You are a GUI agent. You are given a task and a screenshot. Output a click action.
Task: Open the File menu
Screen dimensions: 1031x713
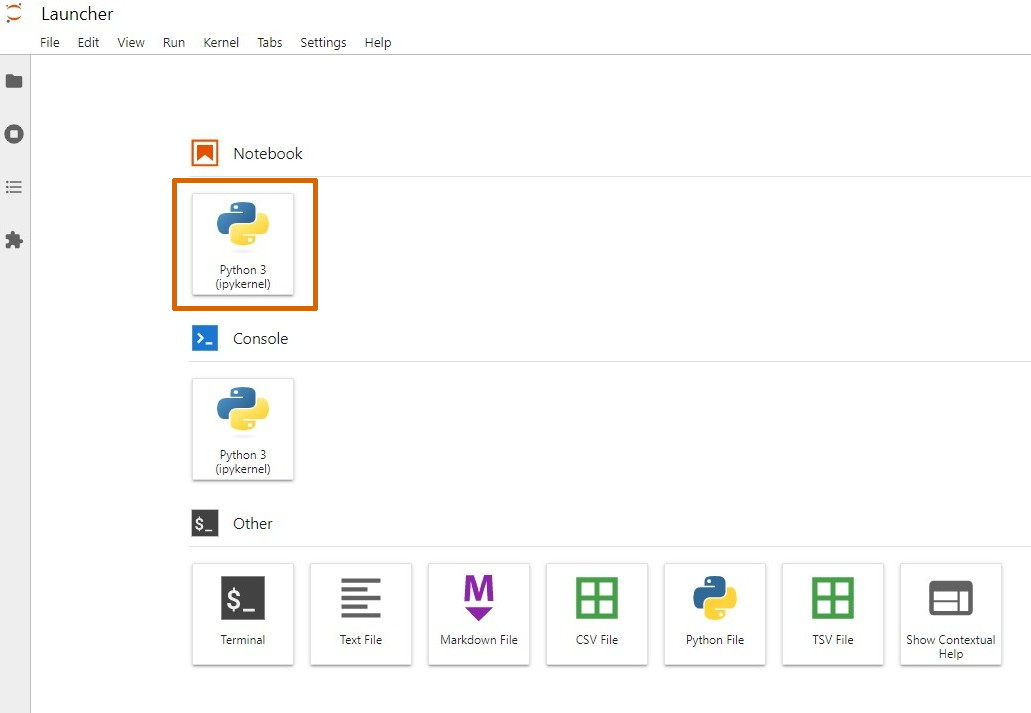coord(50,42)
